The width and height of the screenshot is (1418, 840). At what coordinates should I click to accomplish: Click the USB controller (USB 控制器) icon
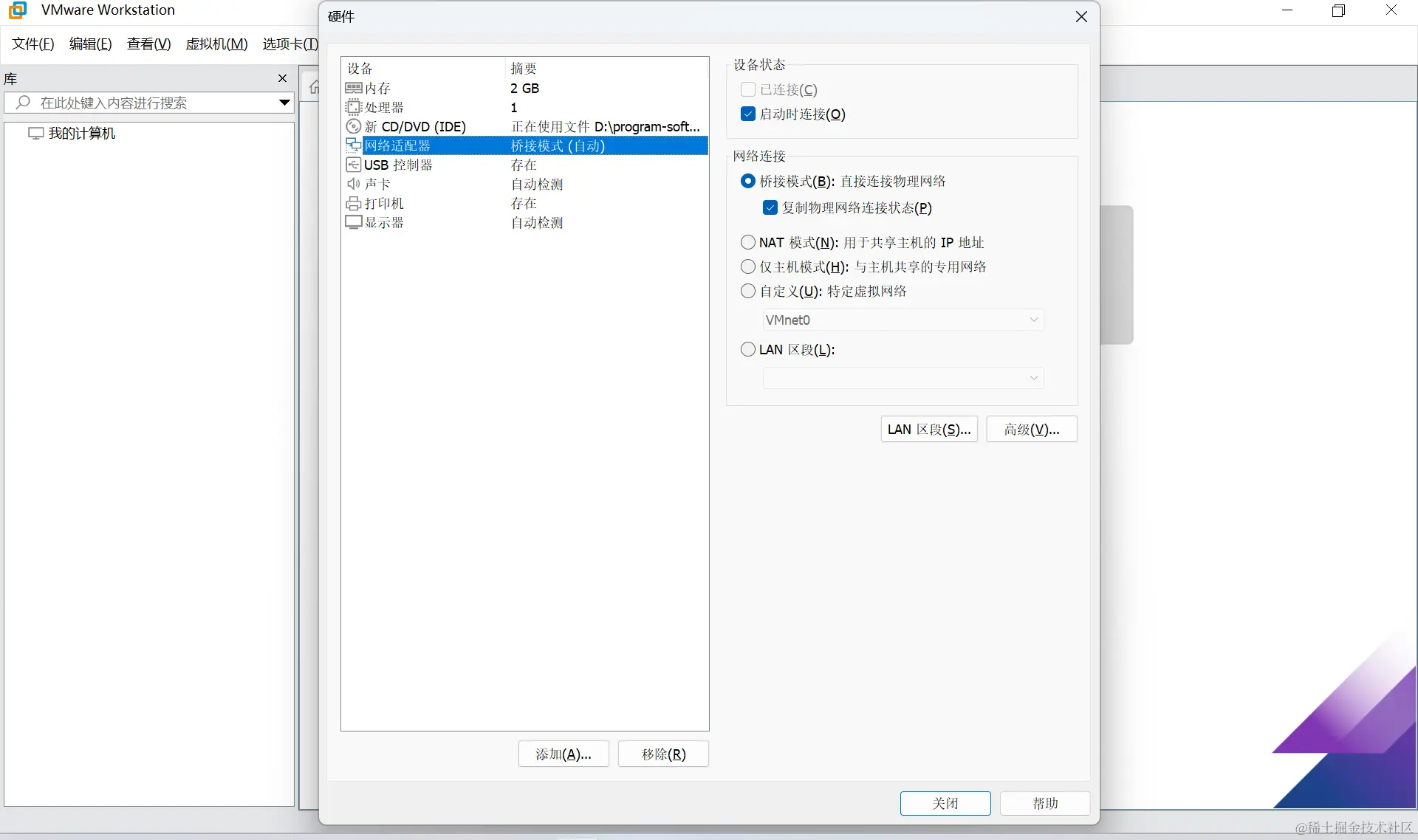click(354, 165)
